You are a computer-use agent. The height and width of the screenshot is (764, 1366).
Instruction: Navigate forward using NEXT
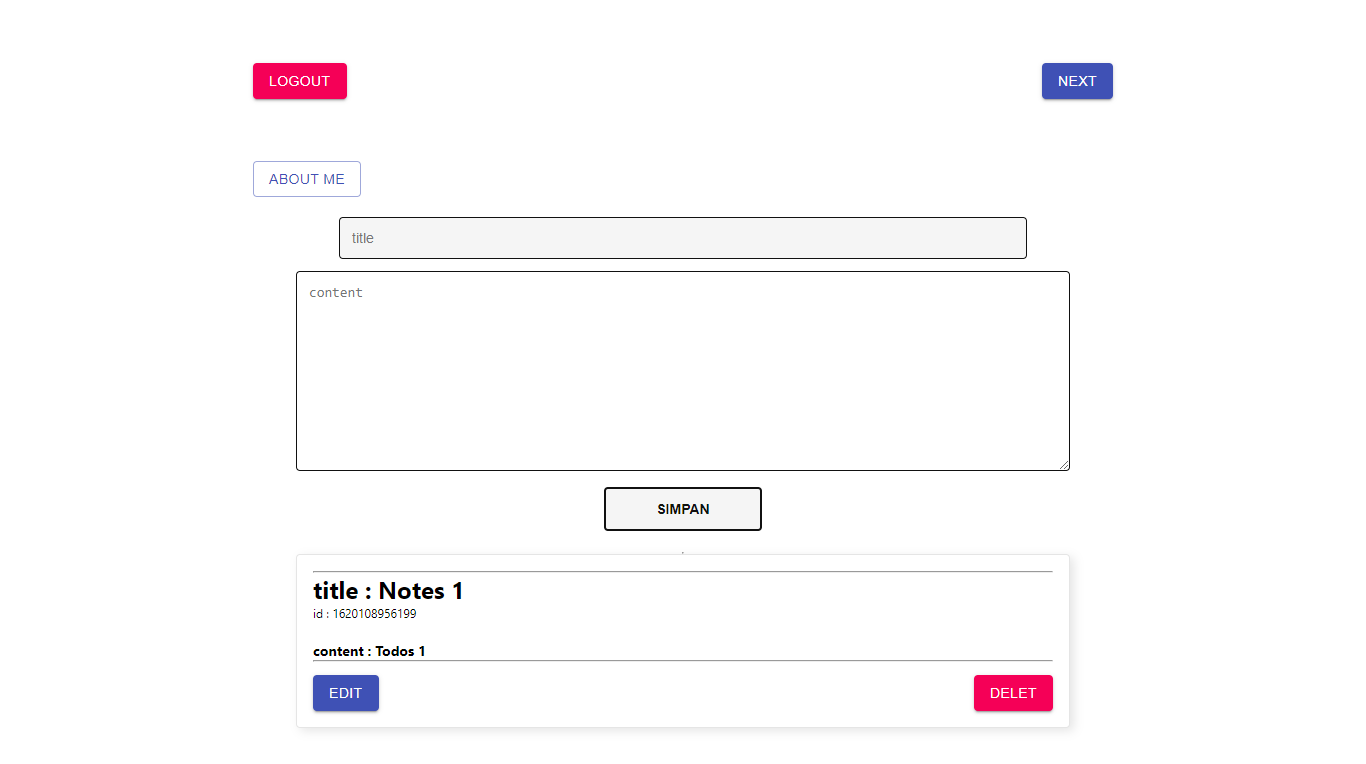[x=1077, y=81]
